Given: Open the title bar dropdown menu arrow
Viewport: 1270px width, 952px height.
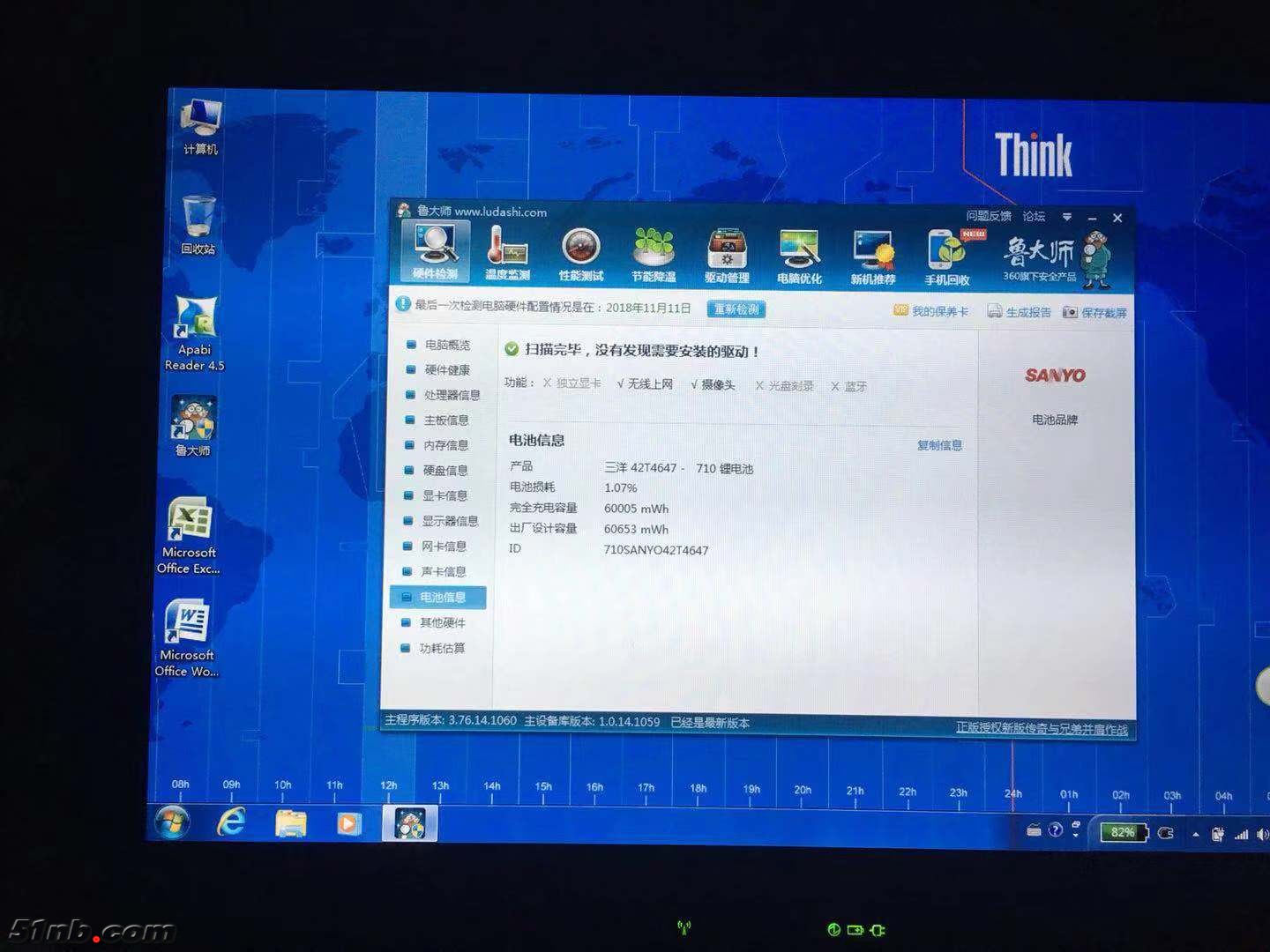Looking at the screenshot, I should (x=1067, y=217).
